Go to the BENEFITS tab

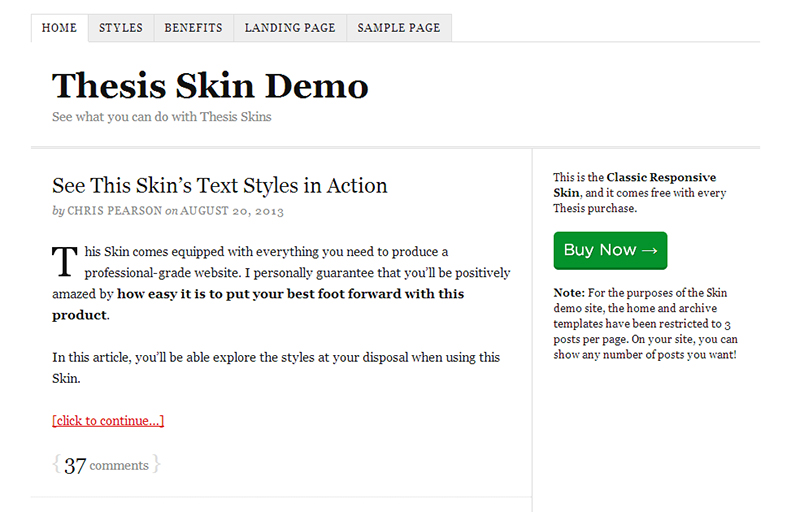pyautogui.click(x=193, y=28)
